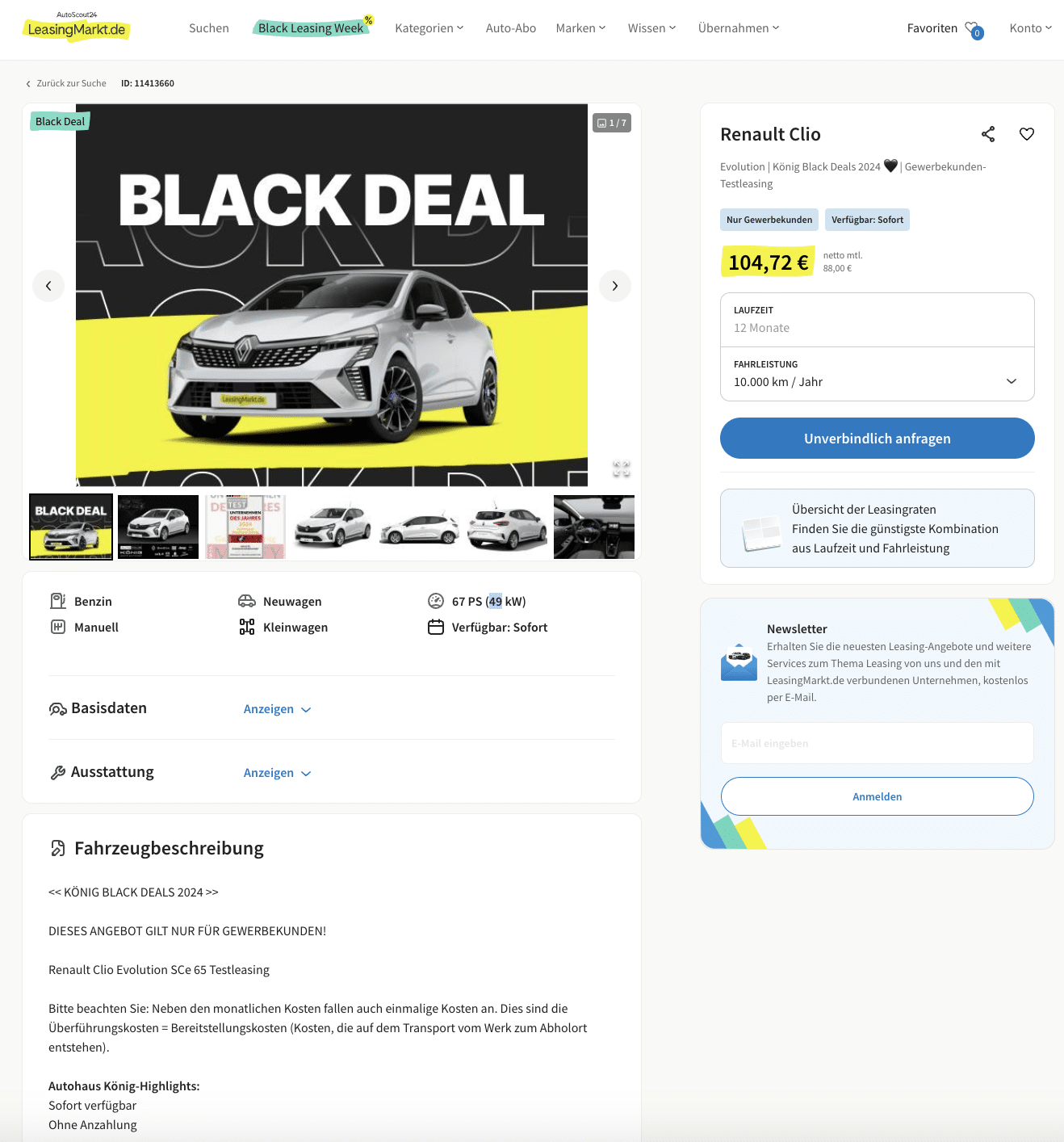Viewport: 1064px width, 1142px height.
Task: Focus the E-Mail eingeben input field
Action: 878,743
